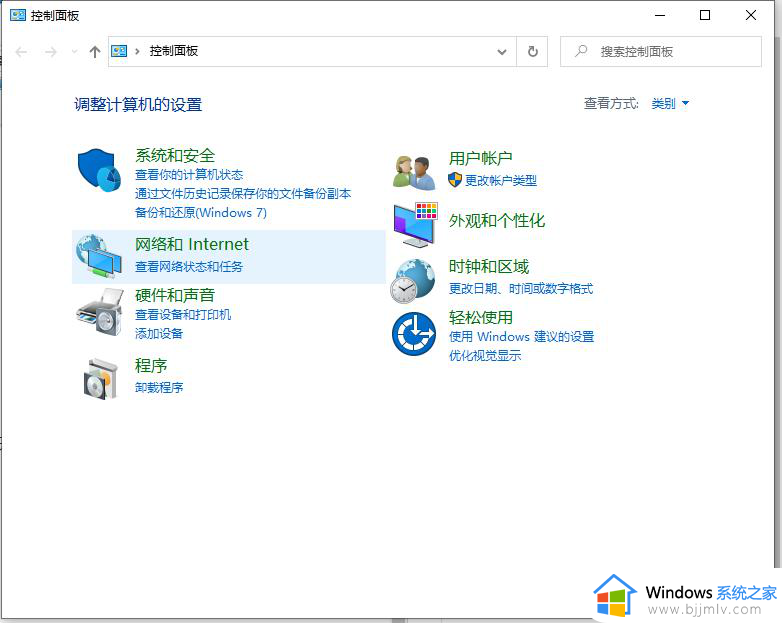This screenshot has height=623, width=782.
Task: Expand address bar history dropdown
Action: (502, 51)
